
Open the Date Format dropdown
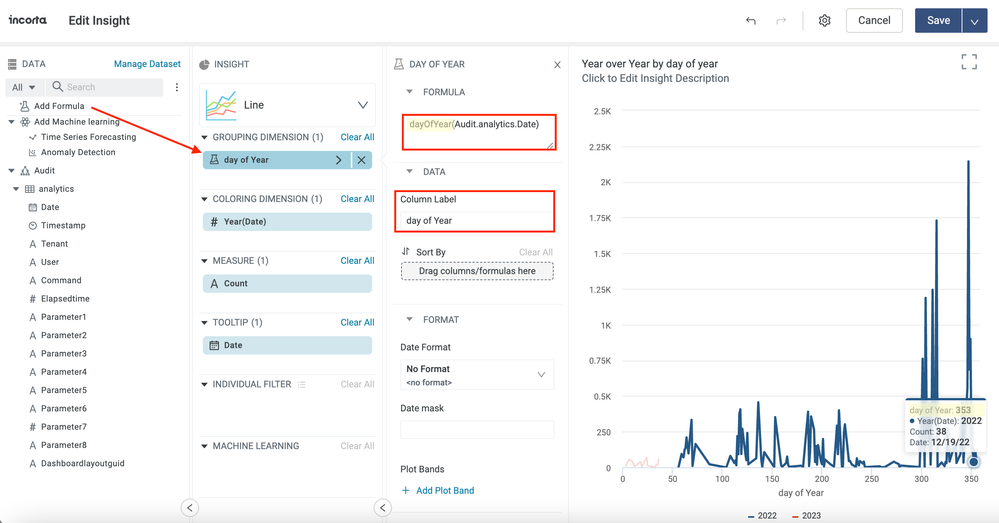pyautogui.click(x=477, y=375)
